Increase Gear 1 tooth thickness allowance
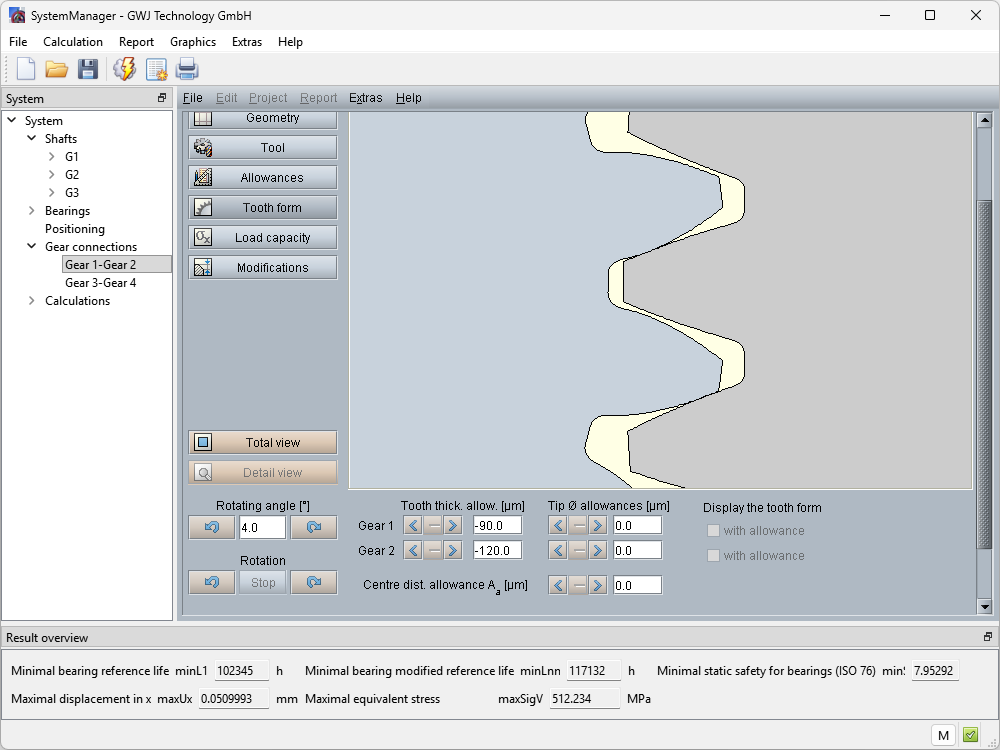Image resolution: width=1000 pixels, height=750 pixels. click(452, 526)
